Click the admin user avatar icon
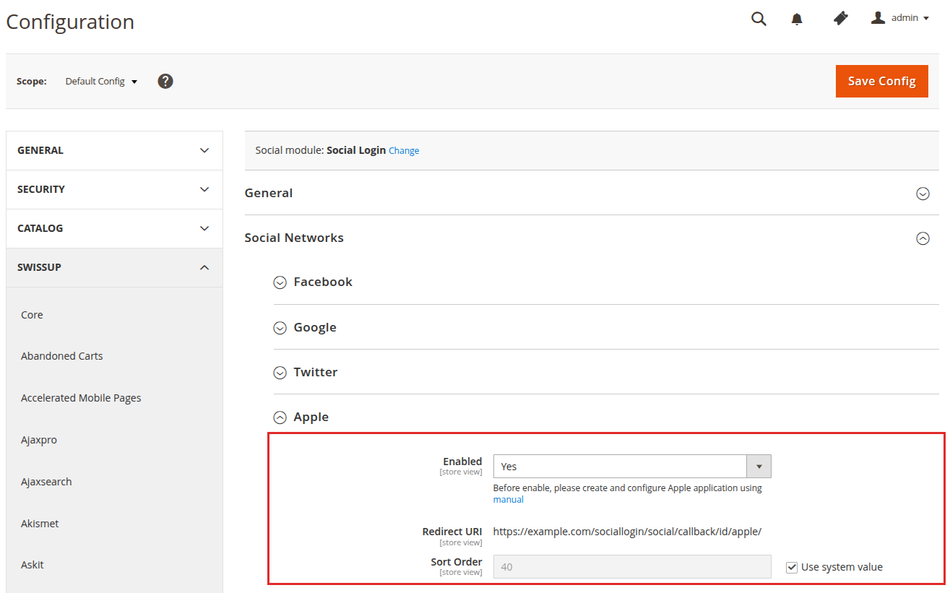Viewport: 950px width, 593px height. (878, 18)
